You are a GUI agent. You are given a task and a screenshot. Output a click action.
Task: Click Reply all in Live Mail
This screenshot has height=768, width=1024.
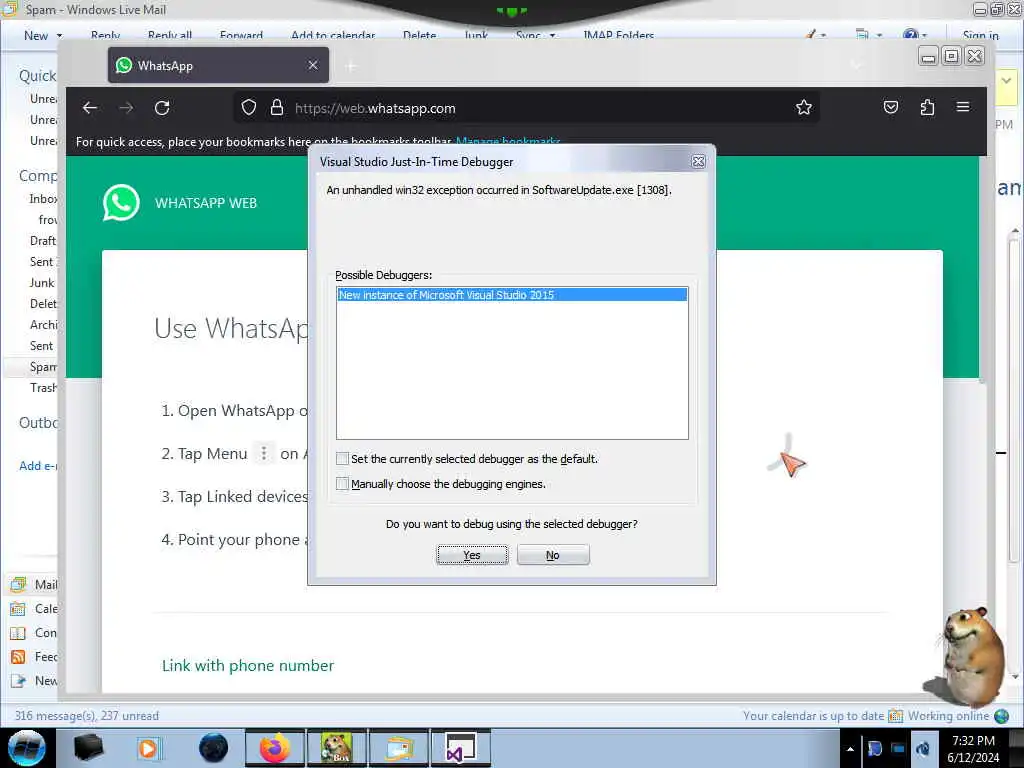[170, 35]
